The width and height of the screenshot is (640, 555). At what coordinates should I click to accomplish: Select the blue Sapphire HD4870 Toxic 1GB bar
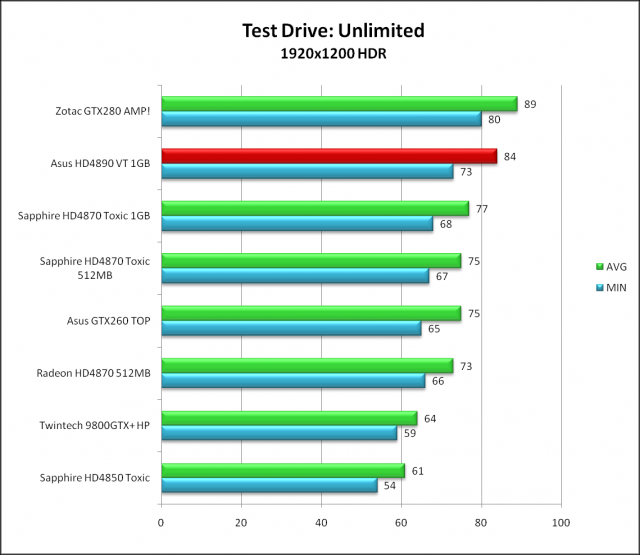tap(297, 224)
